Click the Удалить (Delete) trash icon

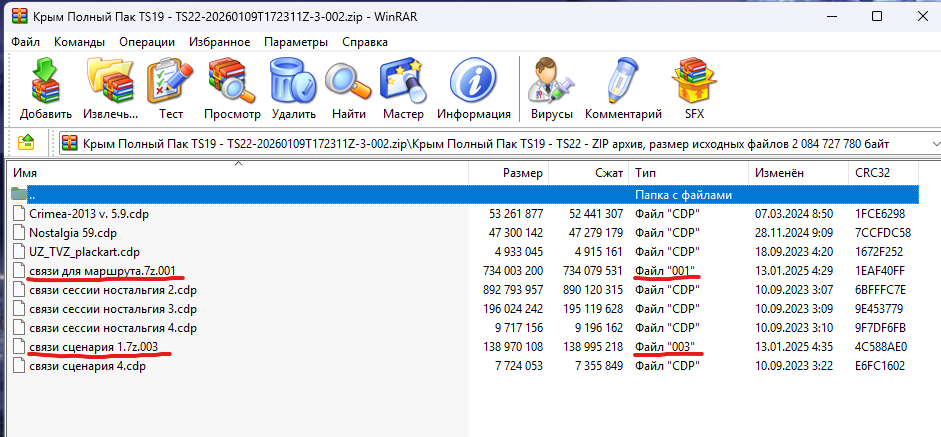click(293, 90)
